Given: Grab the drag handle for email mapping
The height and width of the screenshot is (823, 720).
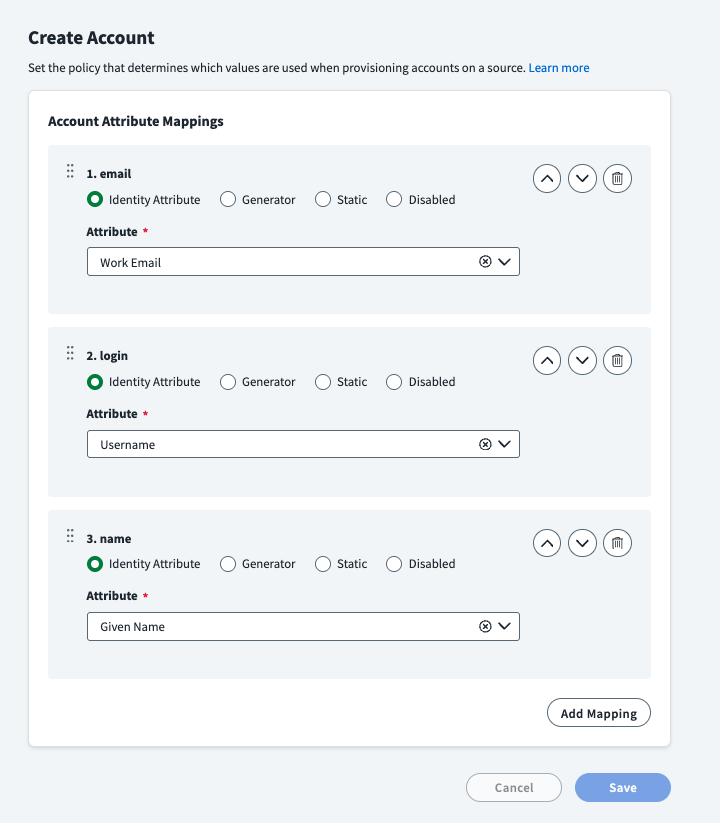Looking at the screenshot, I should tap(70, 171).
